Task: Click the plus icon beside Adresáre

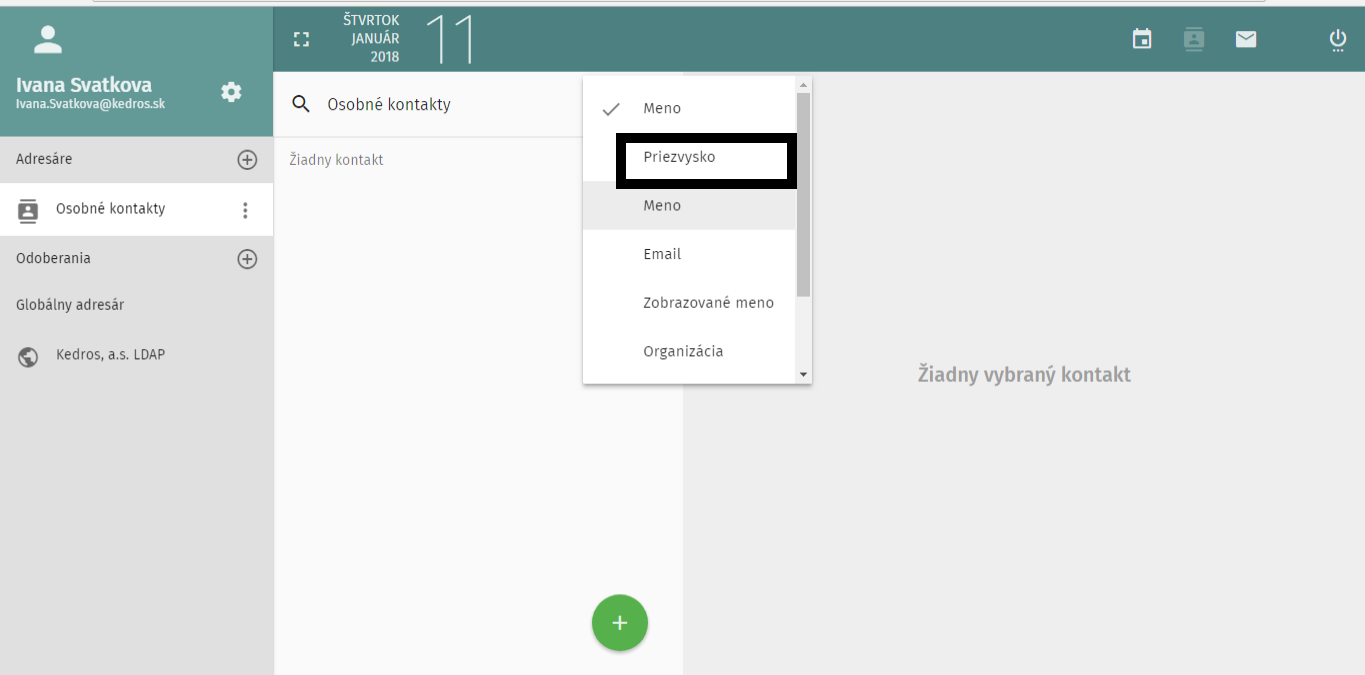Action: coord(247,160)
